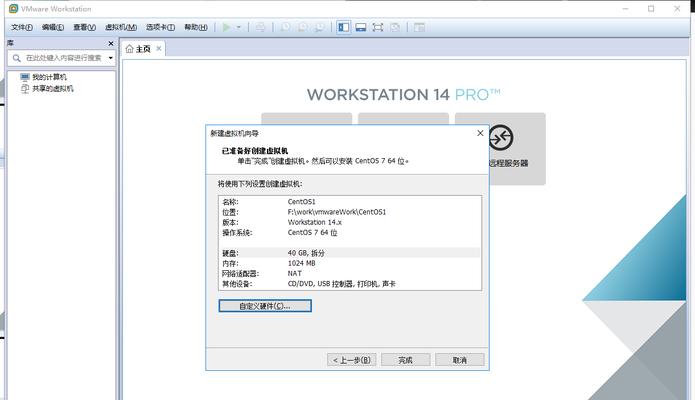Image resolution: width=695 pixels, height=400 pixels.
Task: Click the magnifier search icon in the library
Action: tap(17, 58)
